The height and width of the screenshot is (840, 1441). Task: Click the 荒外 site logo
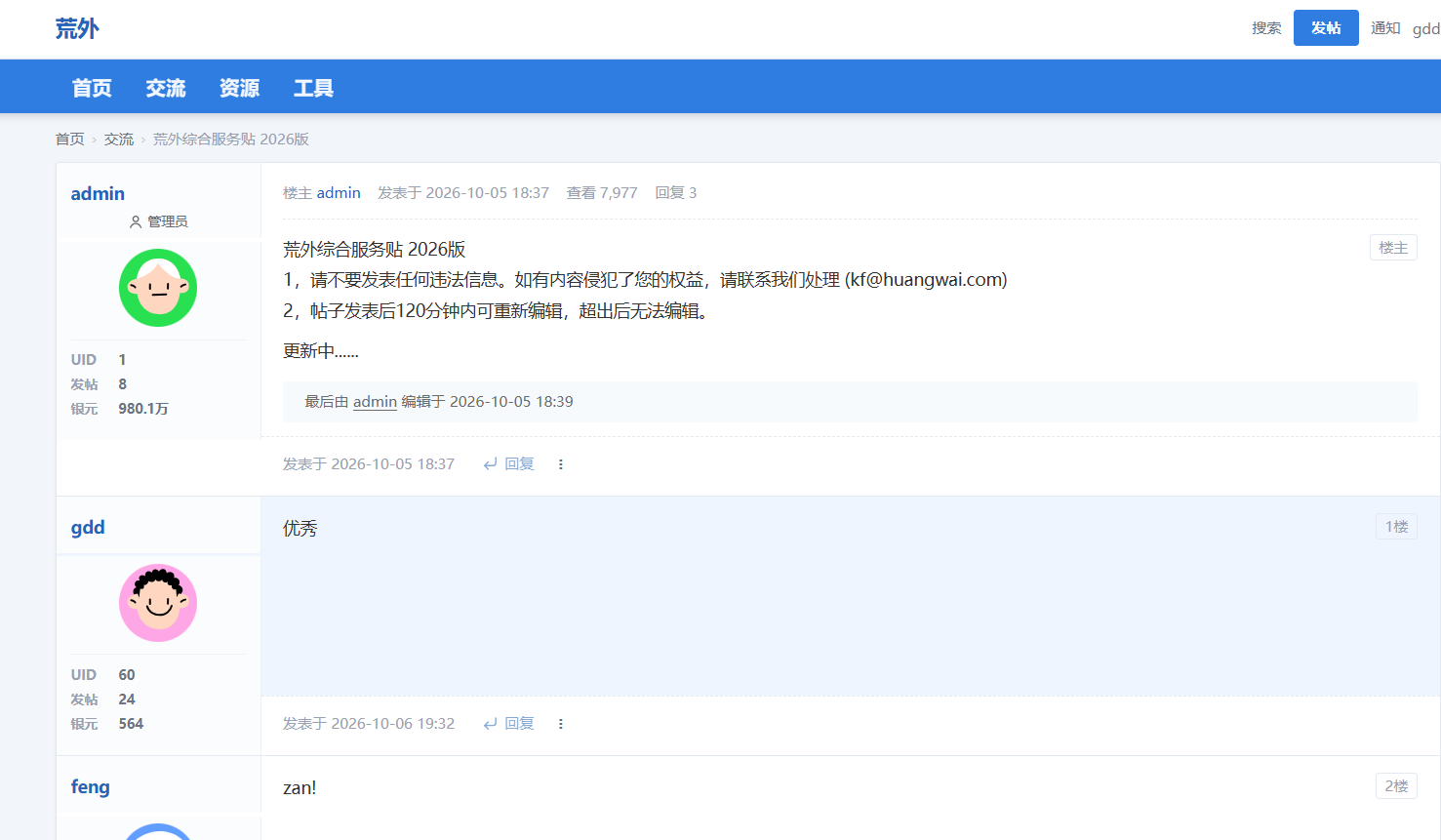(x=77, y=29)
